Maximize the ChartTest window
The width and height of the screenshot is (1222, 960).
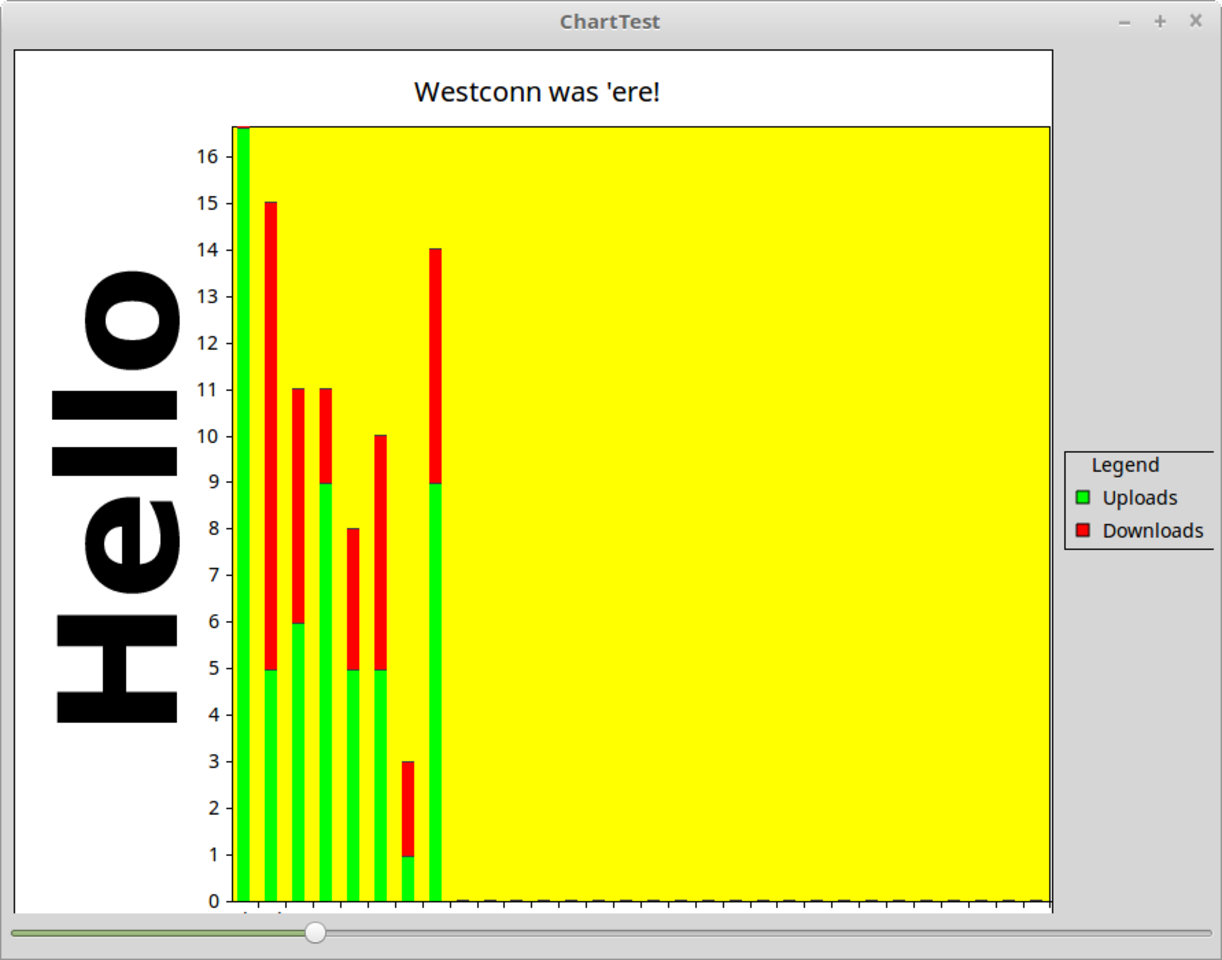(1160, 22)
